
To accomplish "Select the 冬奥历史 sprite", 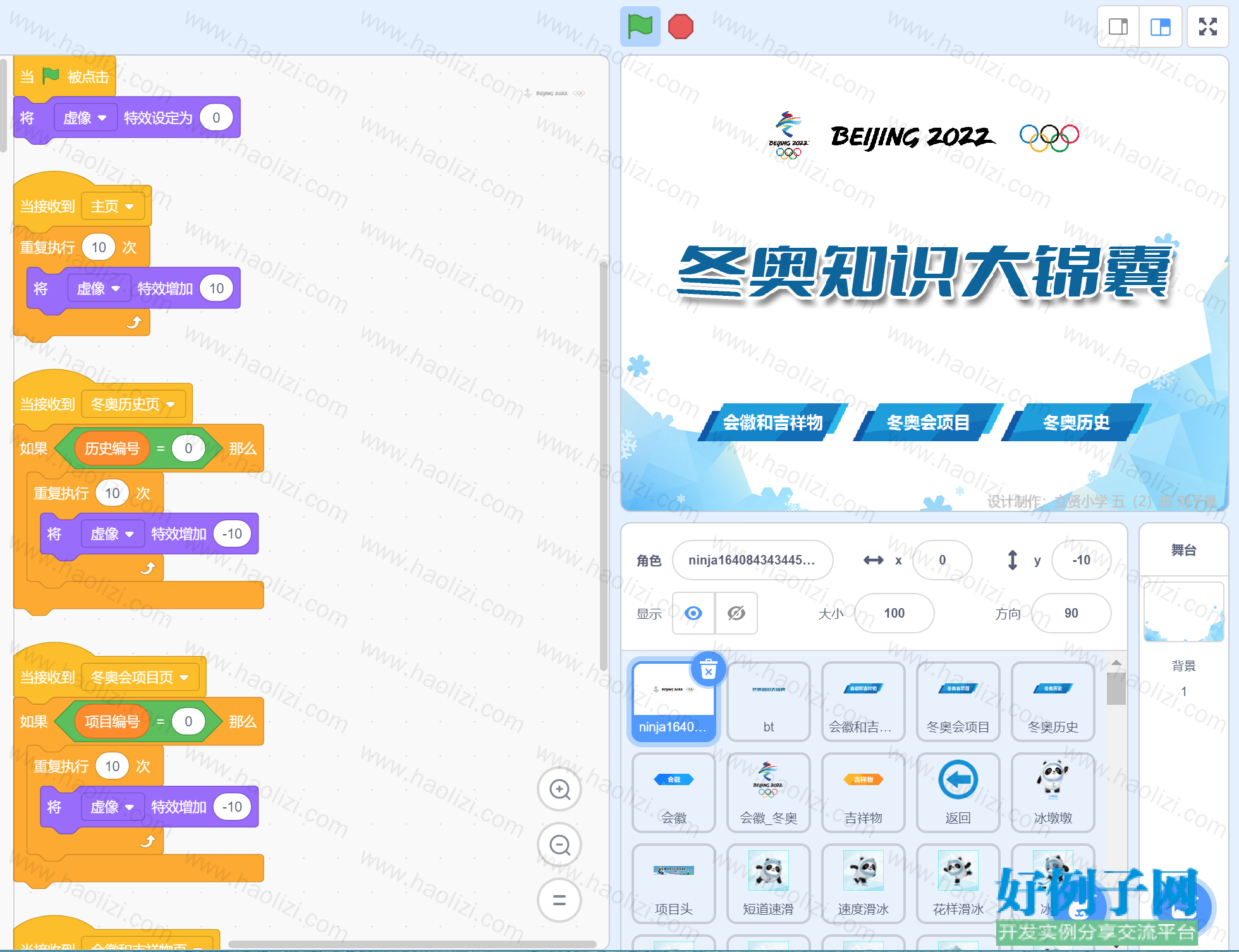I will pyautogui.click(x=1053, y=702).
